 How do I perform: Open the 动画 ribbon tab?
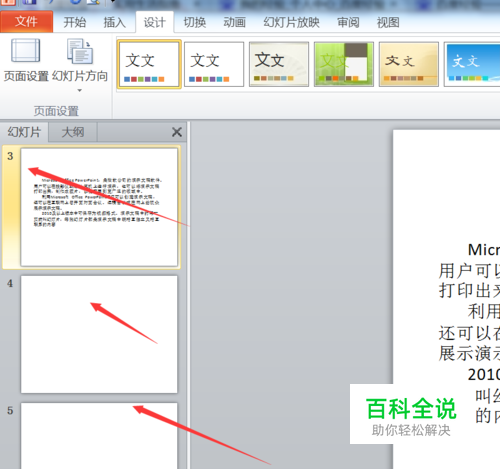click(235, 23)
